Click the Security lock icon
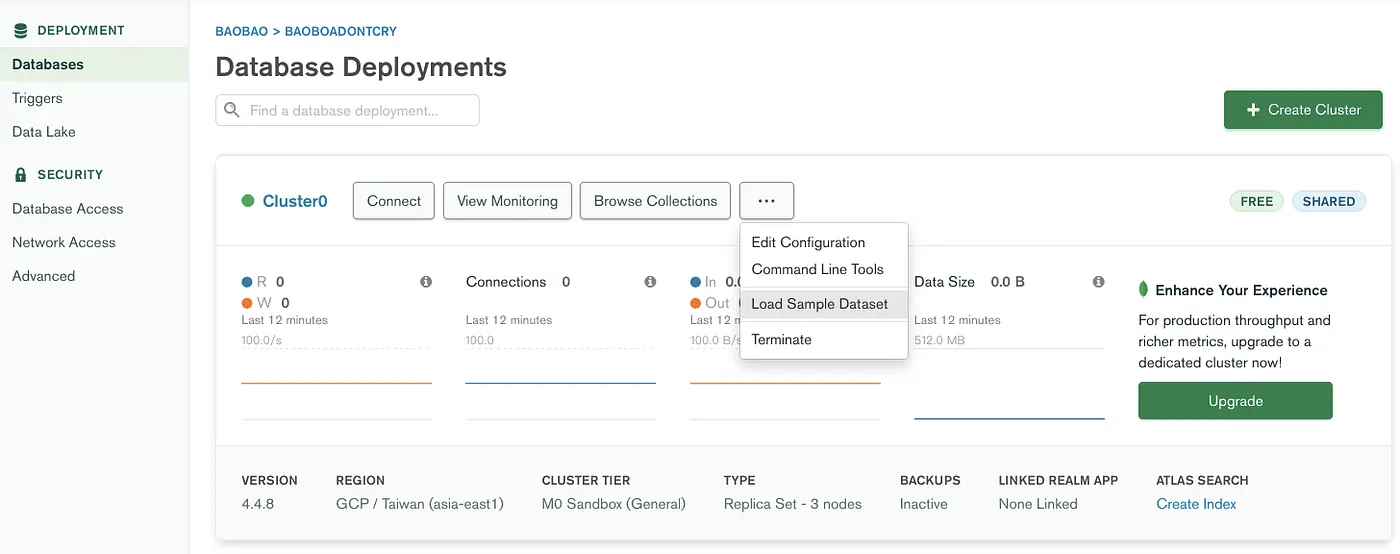The height and width of the screenshot is (554, 1400). (x=20, y=175)
